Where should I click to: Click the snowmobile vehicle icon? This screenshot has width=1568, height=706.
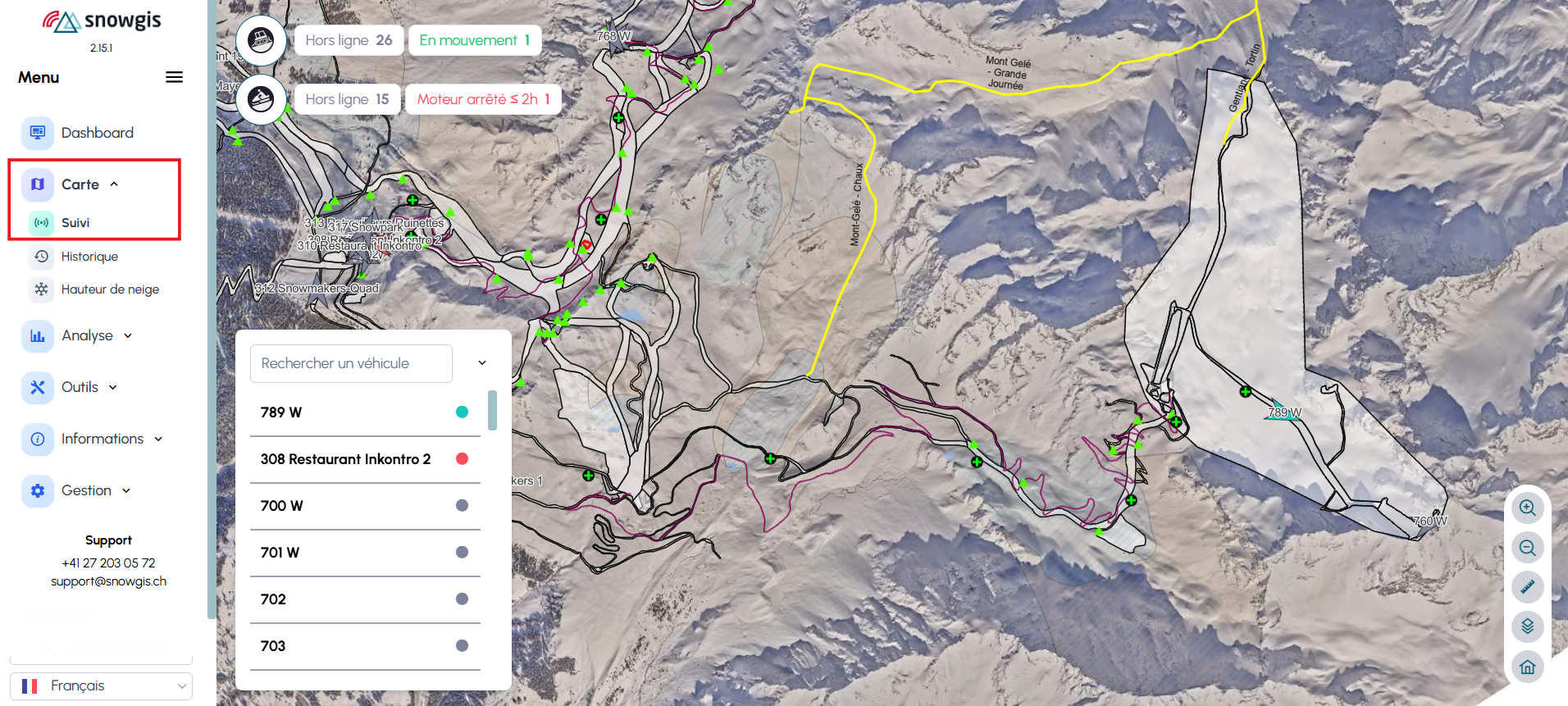tap(261, 99)
